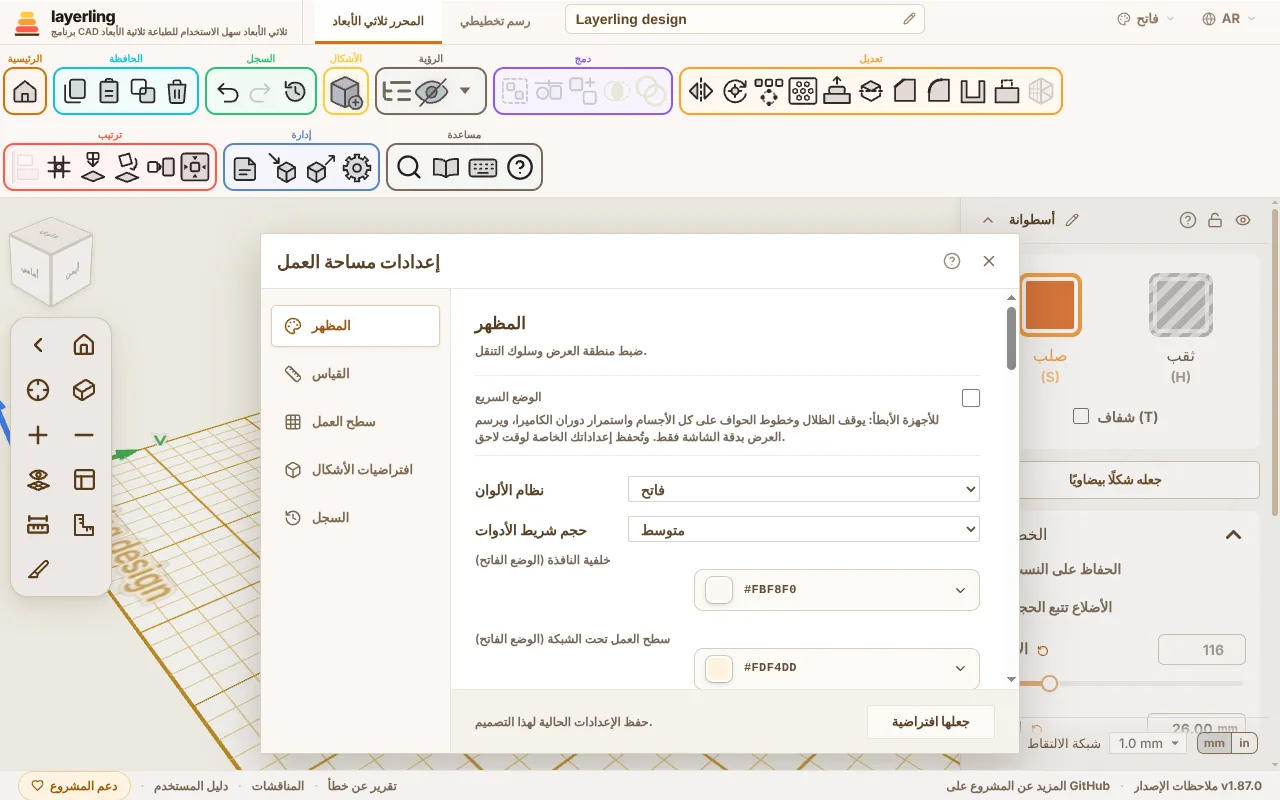Click the undo arrow icon
1280x800 pixels.
(x=228, y=91)
